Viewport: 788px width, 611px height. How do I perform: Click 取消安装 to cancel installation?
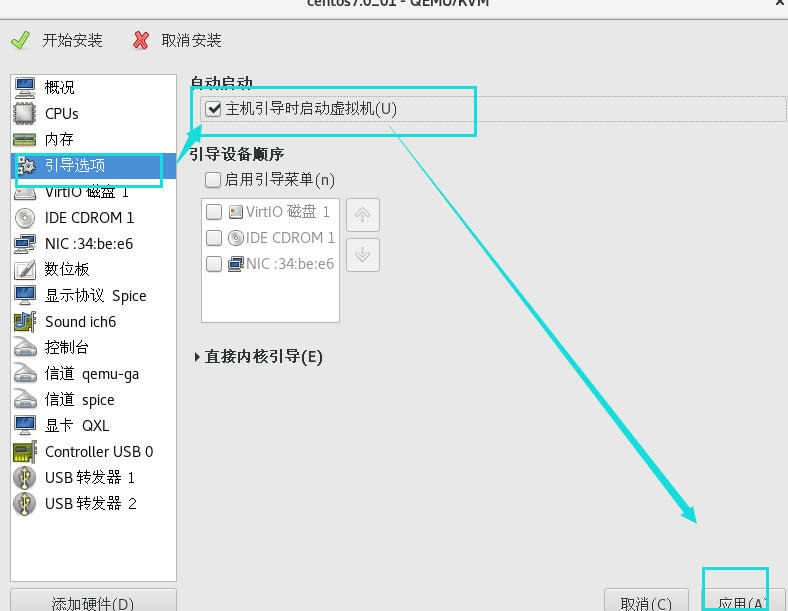pyautogui.click(x=177, y=40)
